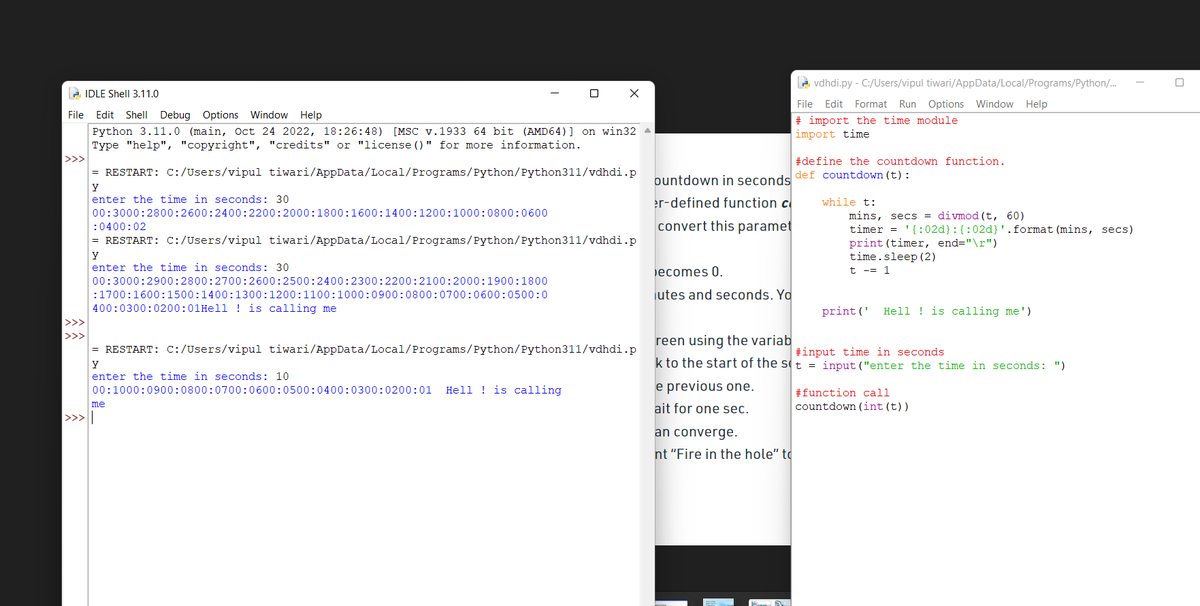This screenshot has height=606, width=1200.
Task: Click the vdhdi.py editor title bar icon
Action: 804,83
